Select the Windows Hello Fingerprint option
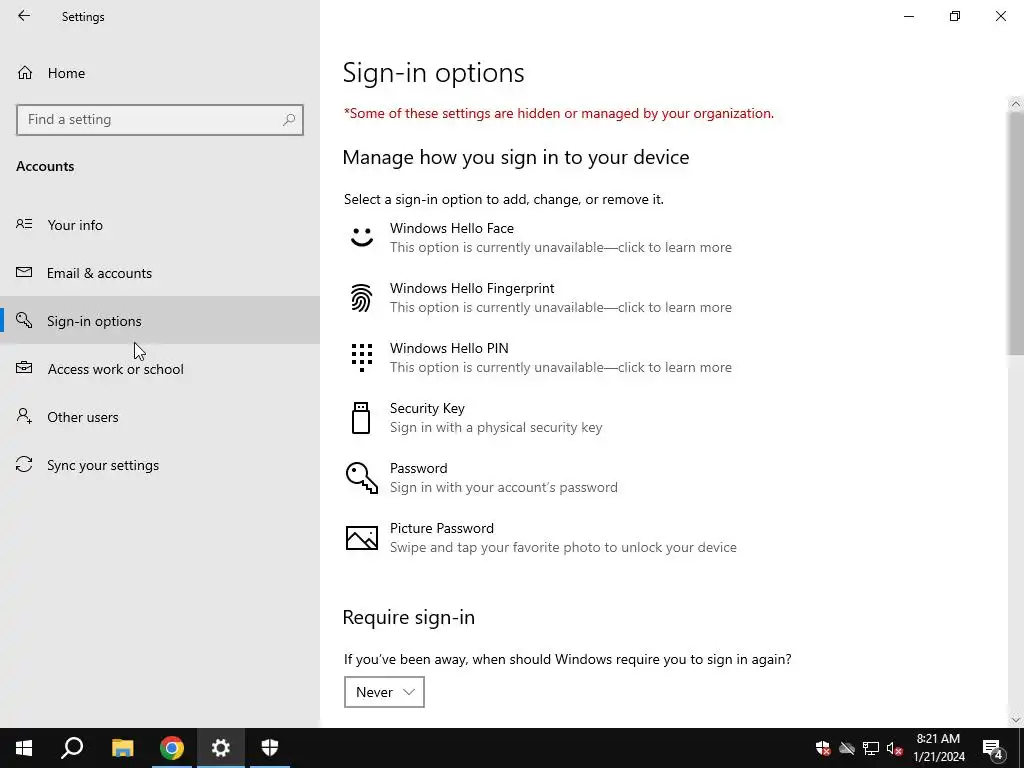The height and width of the screenshot is (768, 1024). (x=539, y=298)
